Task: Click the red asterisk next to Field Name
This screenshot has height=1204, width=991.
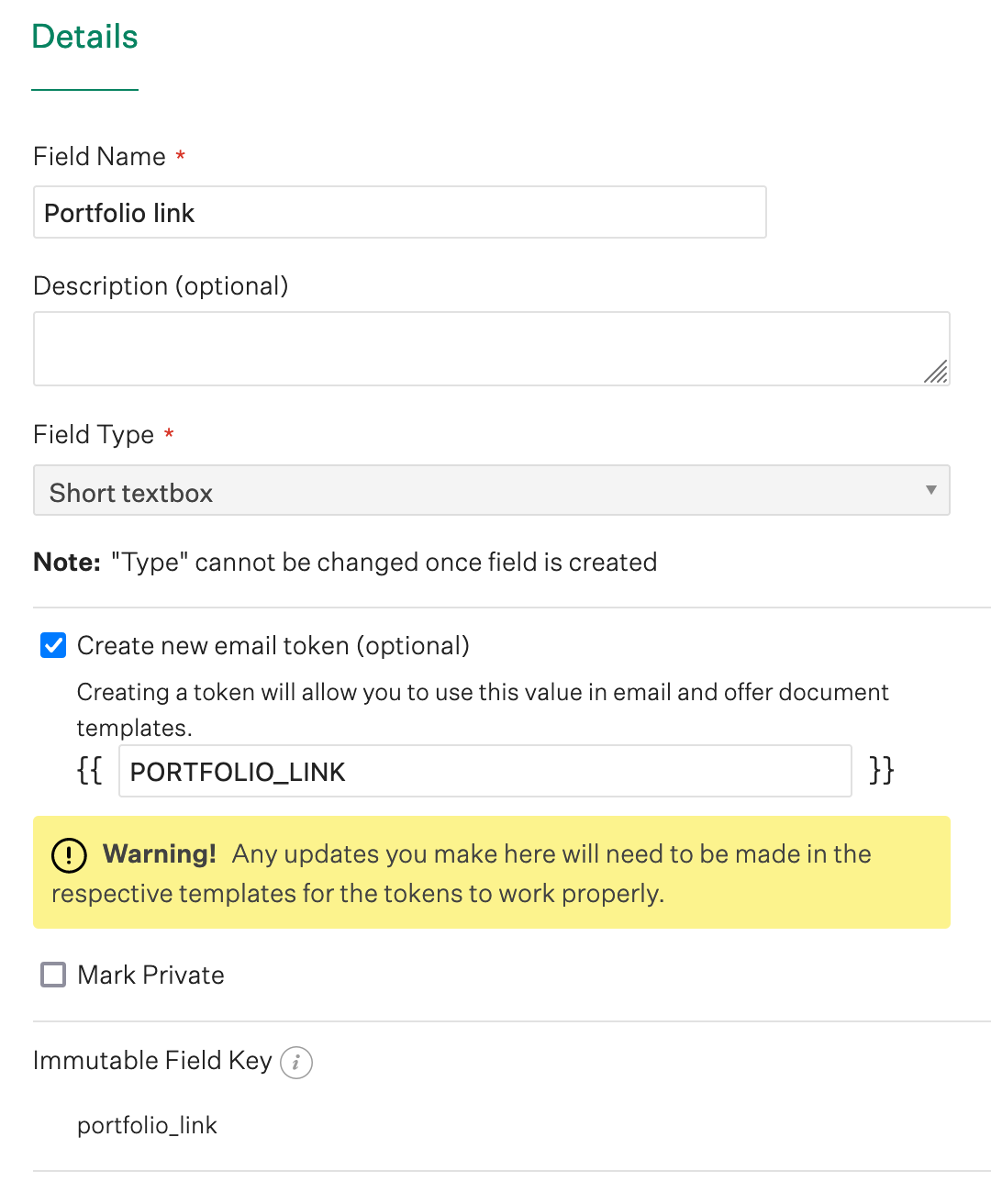Action: click(x=180, y=156)
